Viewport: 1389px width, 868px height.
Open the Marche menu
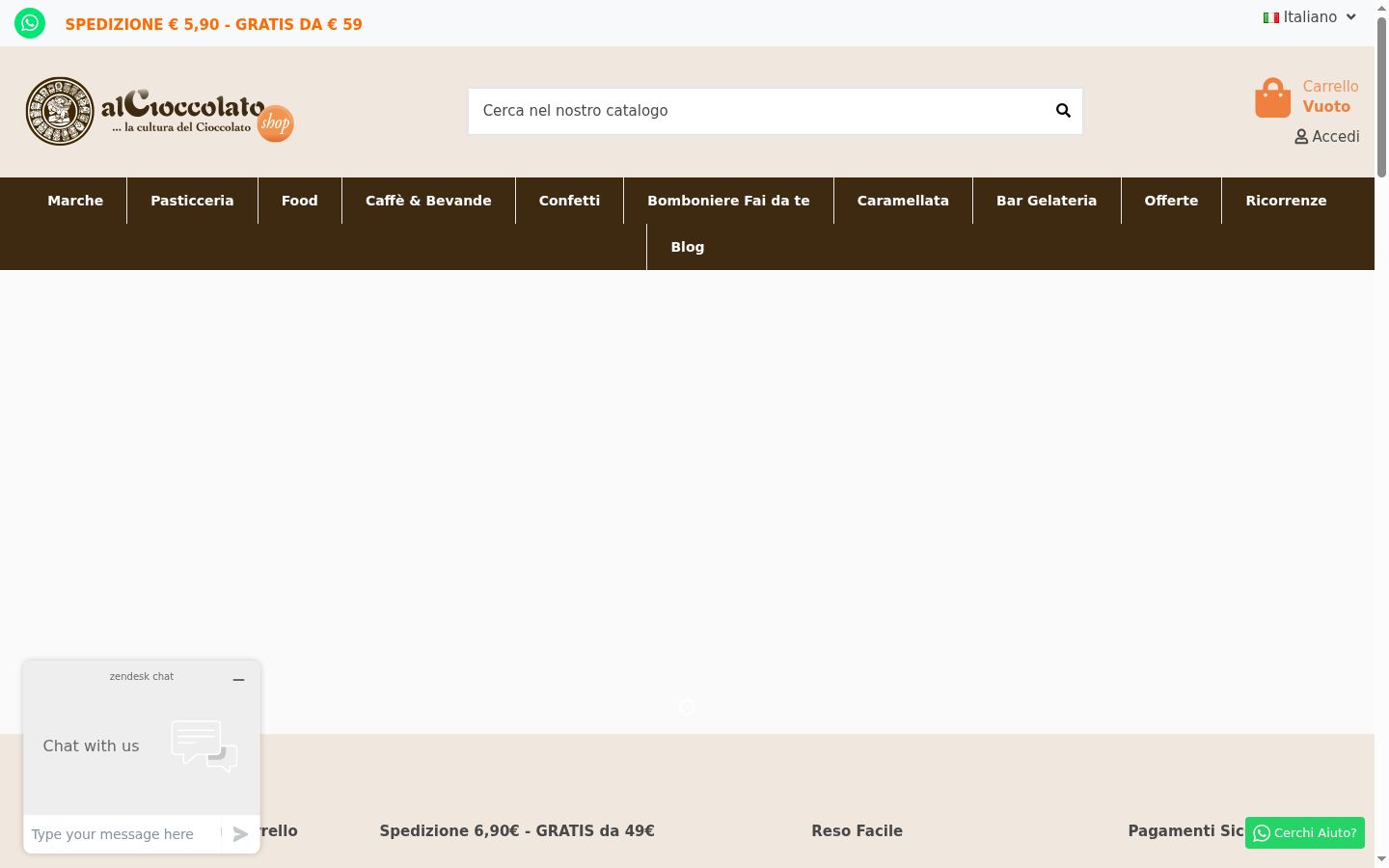click(75, 201)
